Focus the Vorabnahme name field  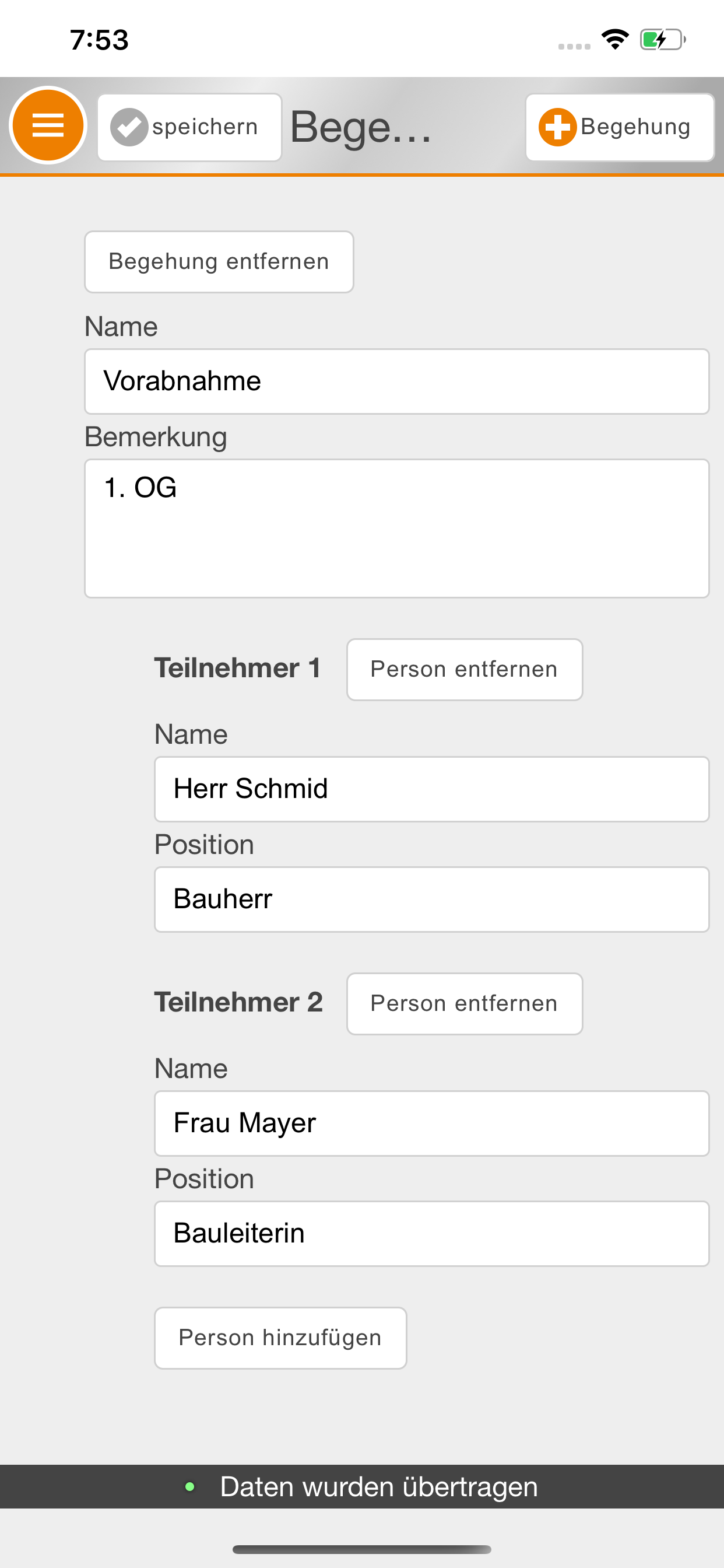(396, 381)
